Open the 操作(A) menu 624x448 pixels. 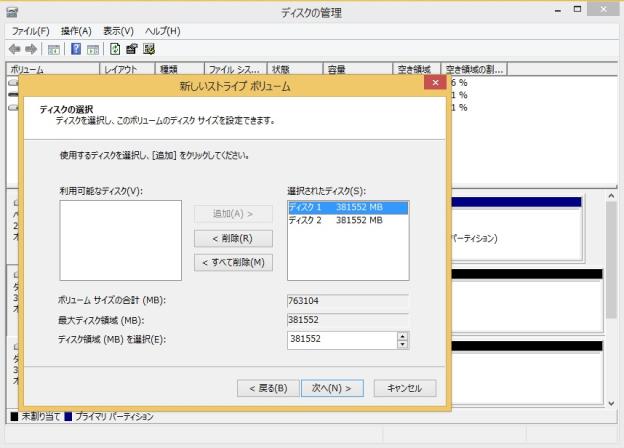tap(76, 31)
